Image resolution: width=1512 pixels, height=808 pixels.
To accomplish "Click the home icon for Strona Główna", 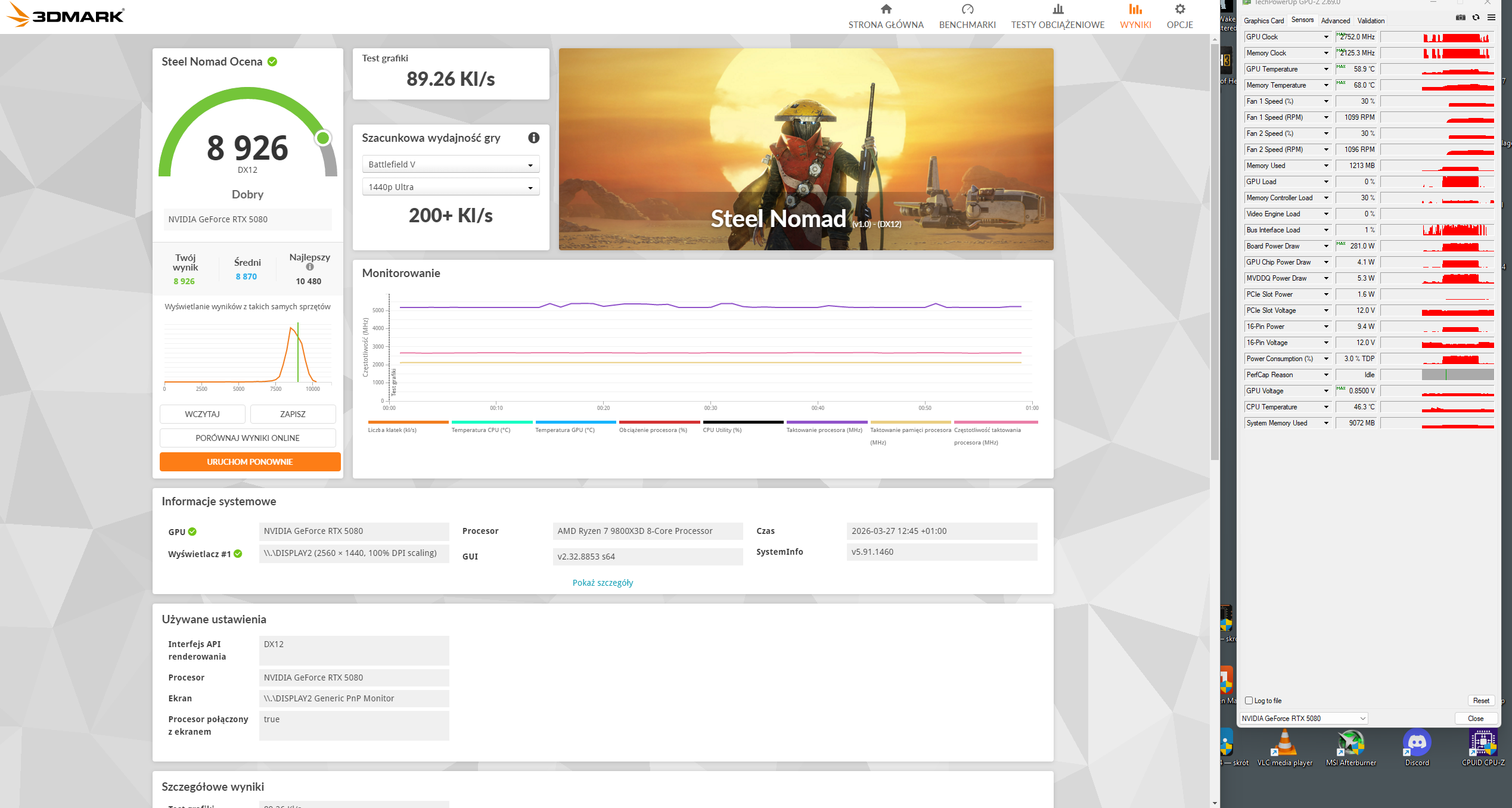I will [x=886, y=9].
